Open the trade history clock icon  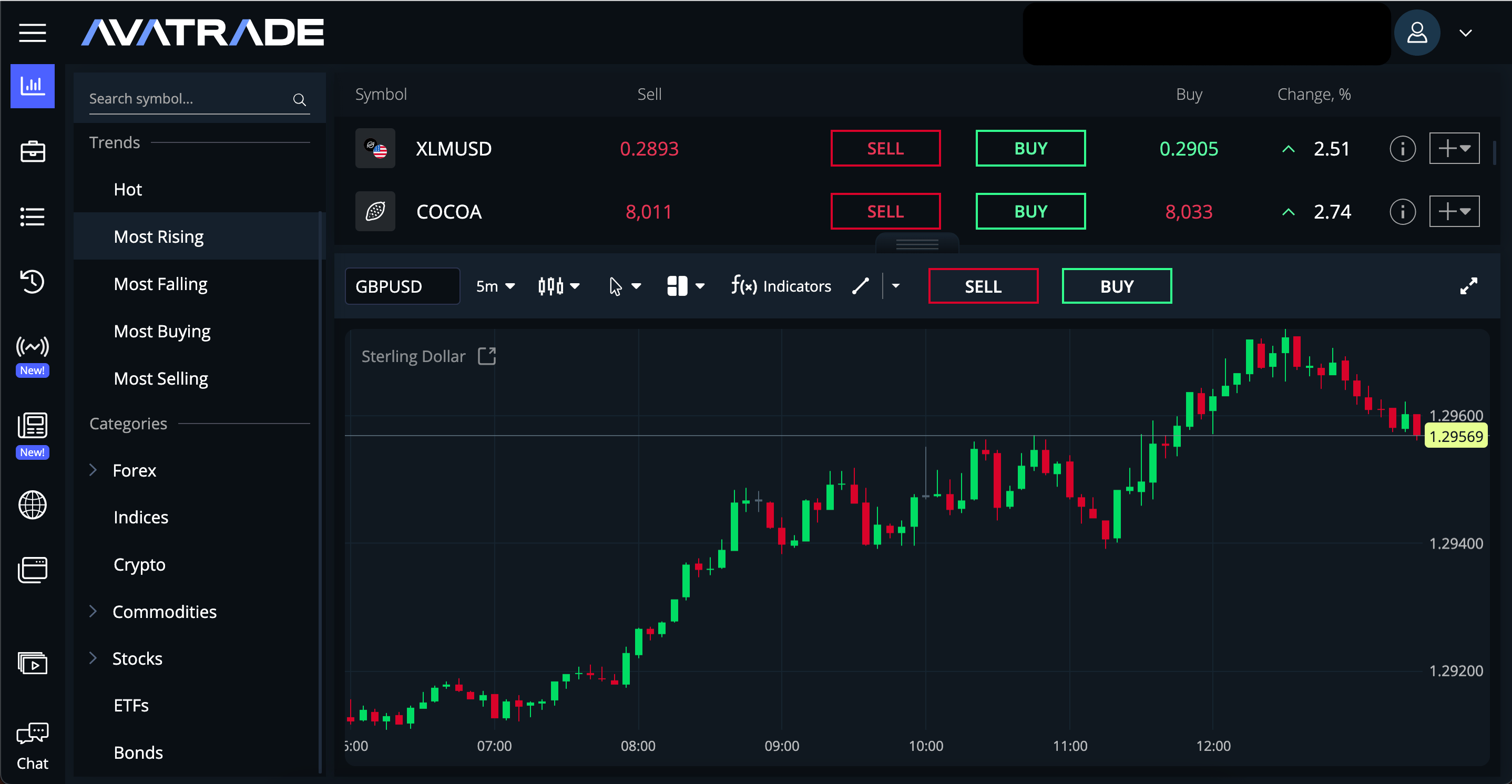point(32,282)
